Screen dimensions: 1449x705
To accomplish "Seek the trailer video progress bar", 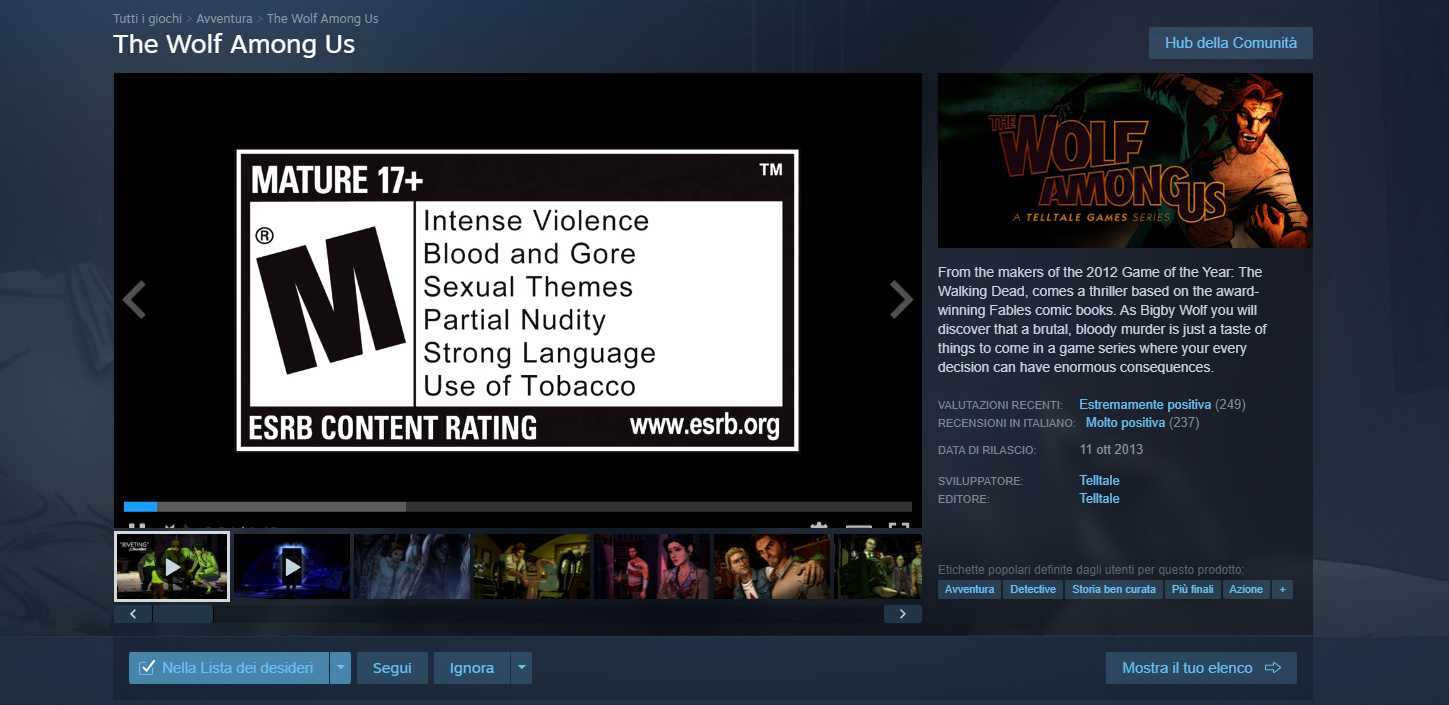I will coord(518,507).
